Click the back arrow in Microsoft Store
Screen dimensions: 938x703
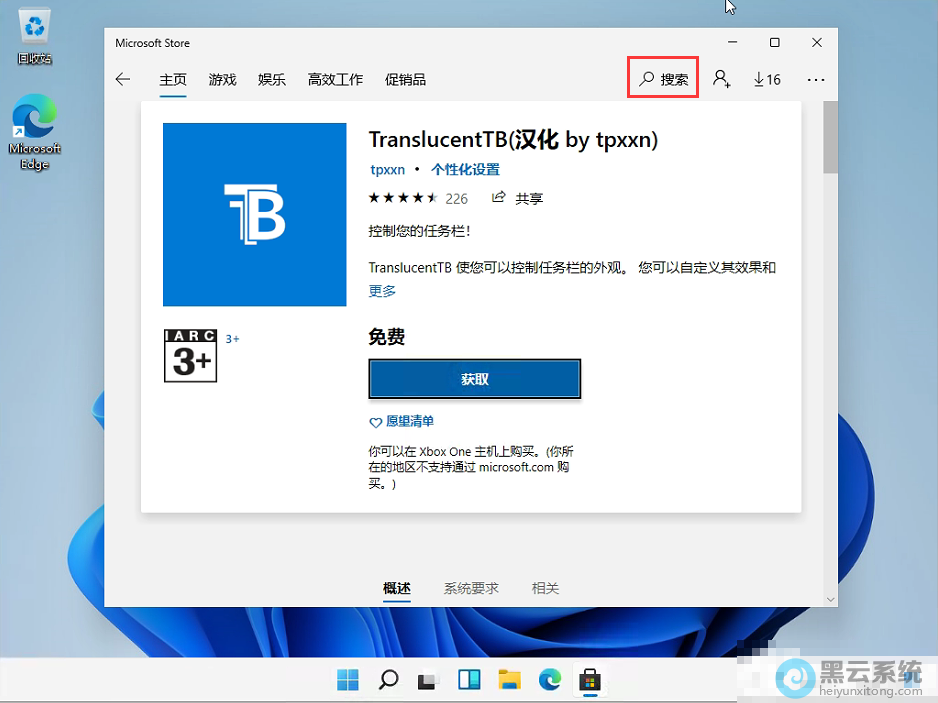click(123, 78)
